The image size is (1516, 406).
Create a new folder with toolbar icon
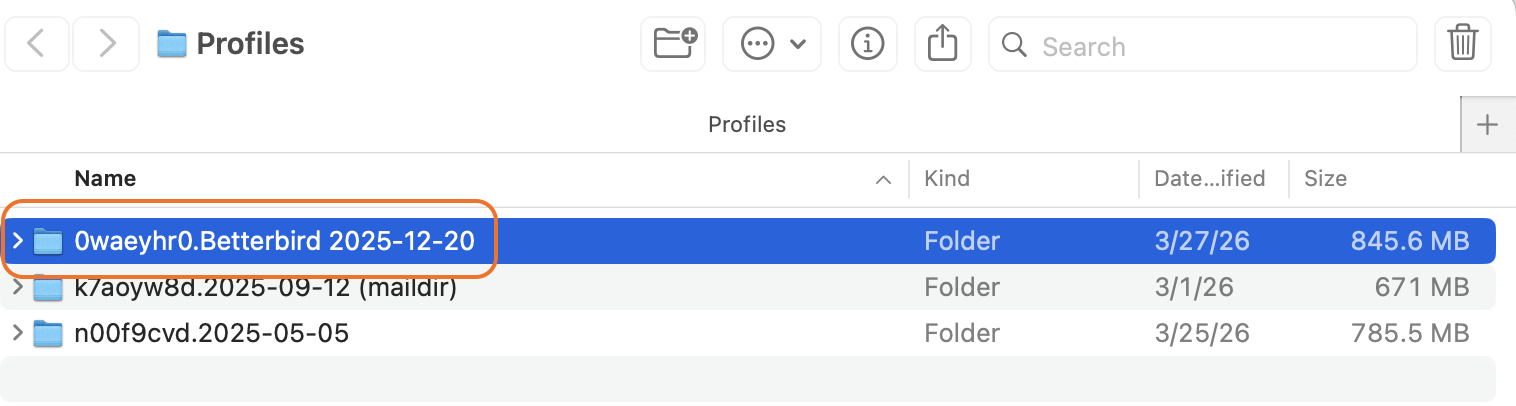pyautogui.click(x=675, y=44)
